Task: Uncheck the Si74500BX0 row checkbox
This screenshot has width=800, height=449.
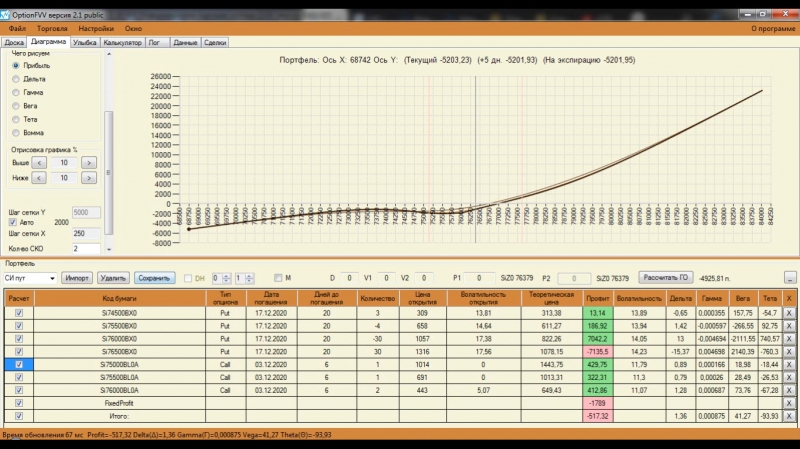Action: [x=19, y=313]
